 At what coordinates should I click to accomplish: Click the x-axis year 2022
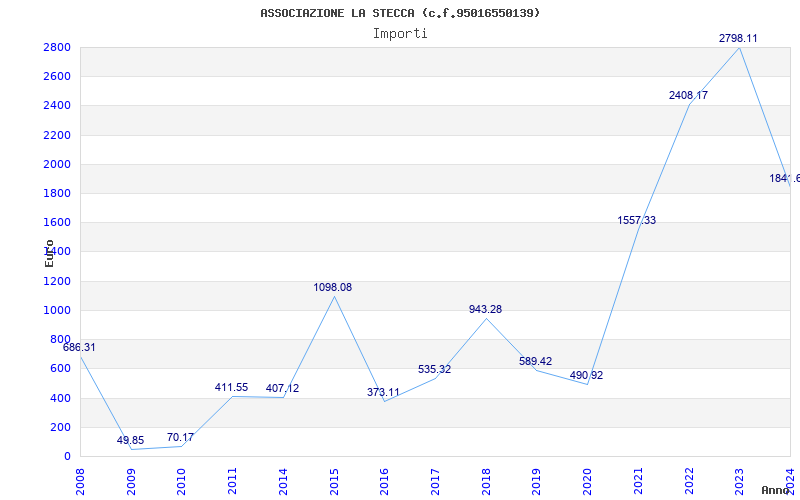pos(689,482)
